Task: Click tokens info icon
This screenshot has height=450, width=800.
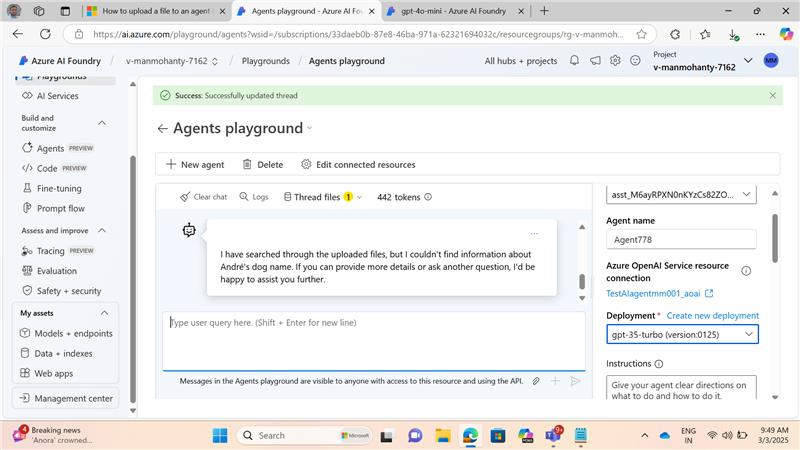Action: click(428, 197)
